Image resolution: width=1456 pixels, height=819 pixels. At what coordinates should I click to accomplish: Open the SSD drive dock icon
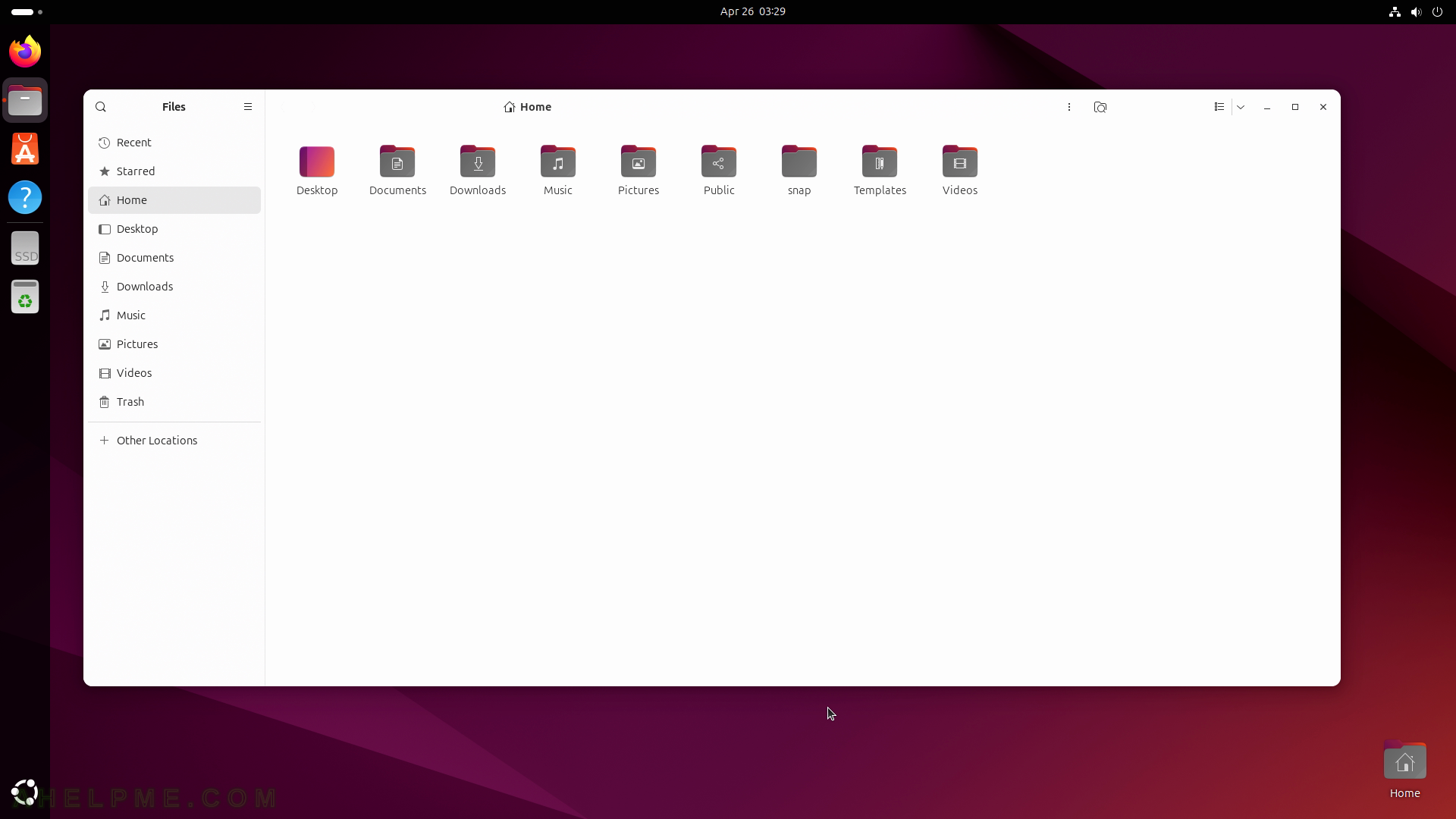pos(25,248)
